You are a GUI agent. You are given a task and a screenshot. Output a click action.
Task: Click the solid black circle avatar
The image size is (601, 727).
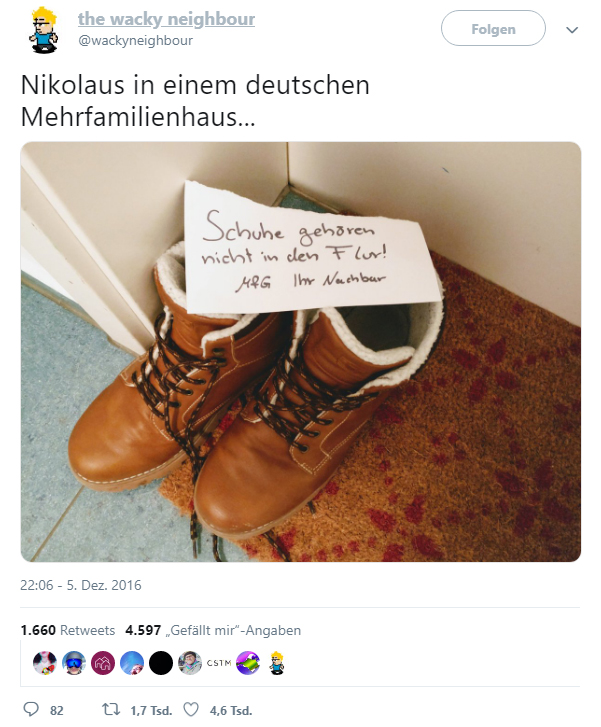coord(161,663)
